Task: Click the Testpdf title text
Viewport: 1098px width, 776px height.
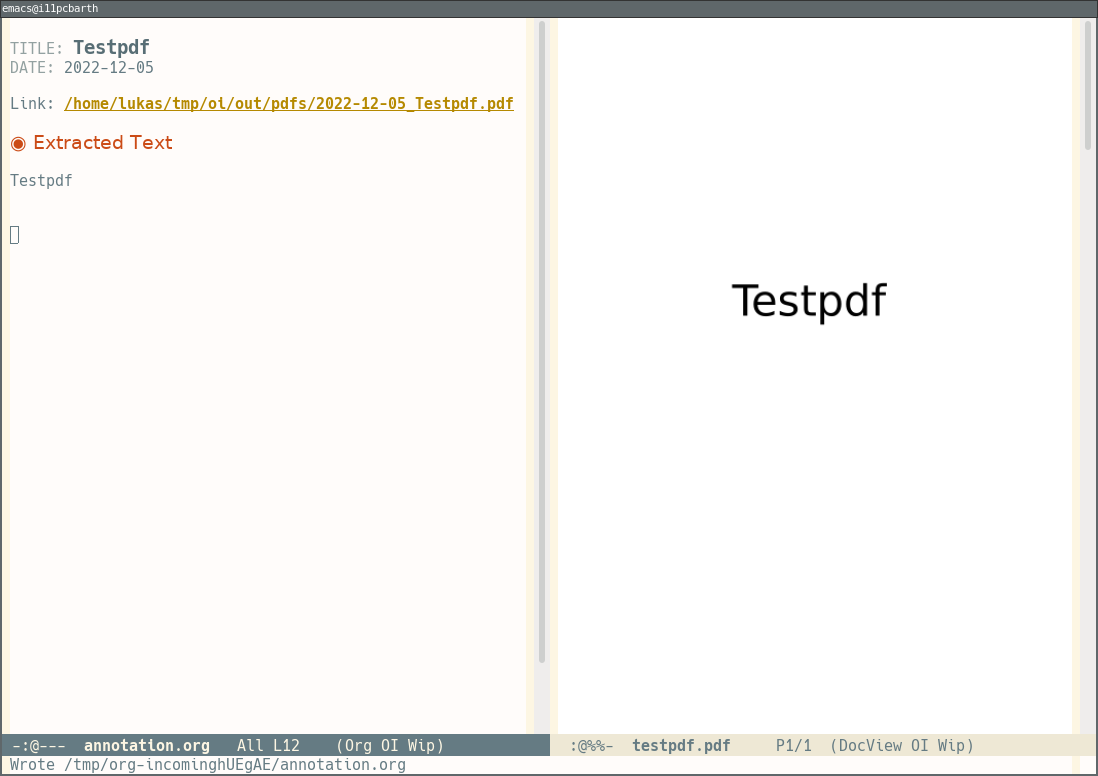Action: point(111,47)
